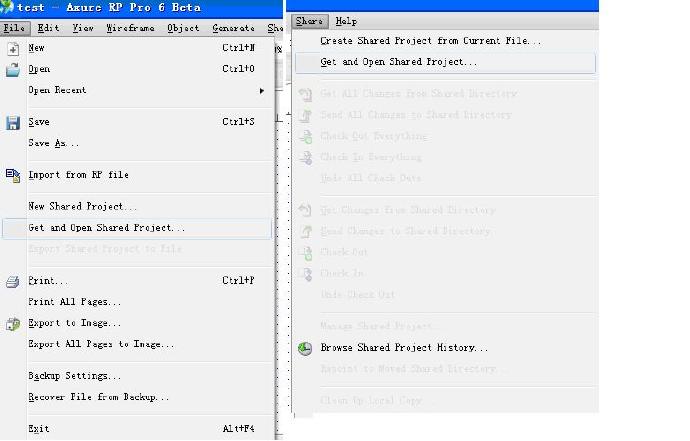Select Recover File from Backup...

[x=99, y=397]
